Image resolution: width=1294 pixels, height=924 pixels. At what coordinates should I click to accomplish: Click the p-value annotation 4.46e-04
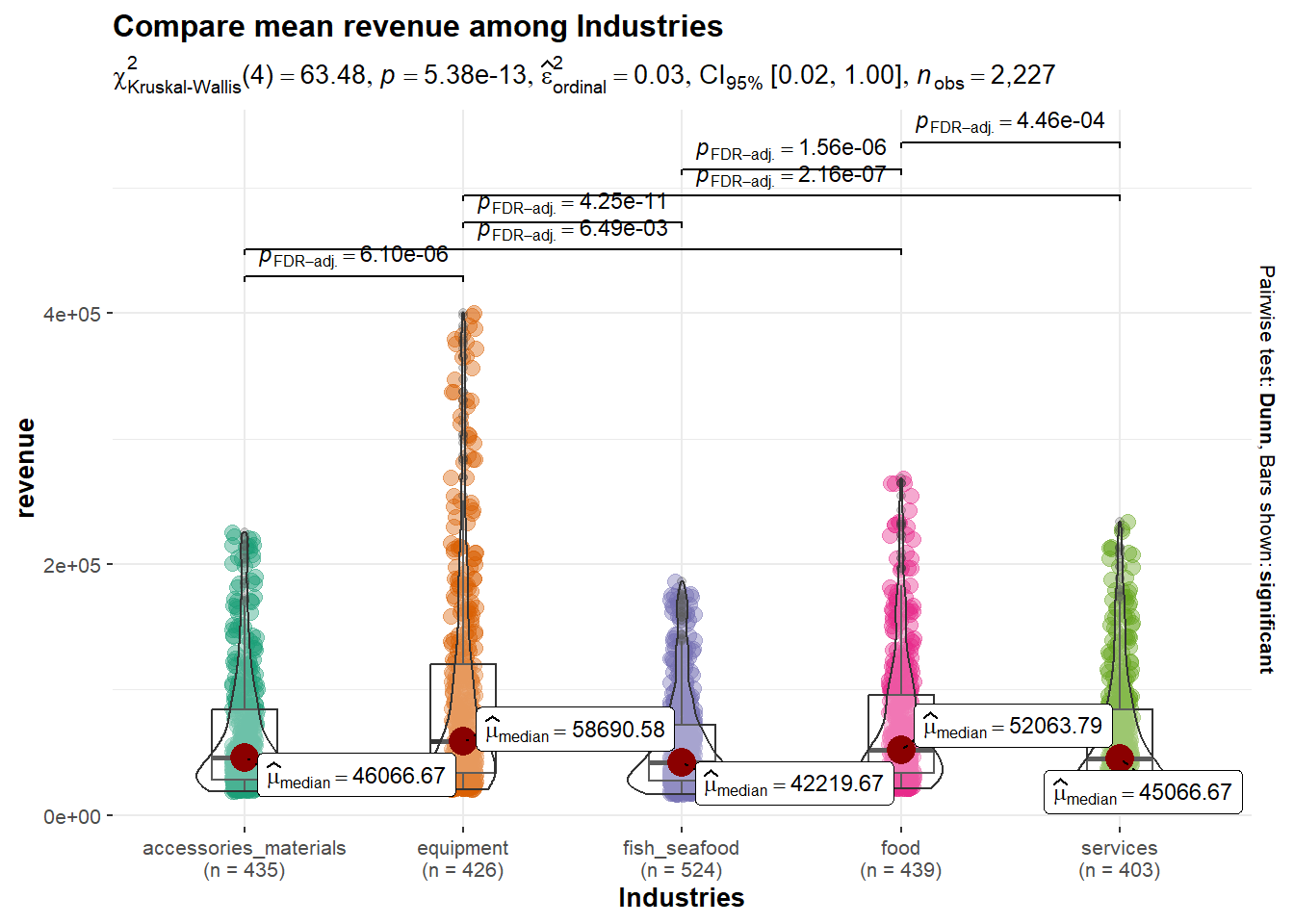pyautogui.click(x=1009, y=121)
